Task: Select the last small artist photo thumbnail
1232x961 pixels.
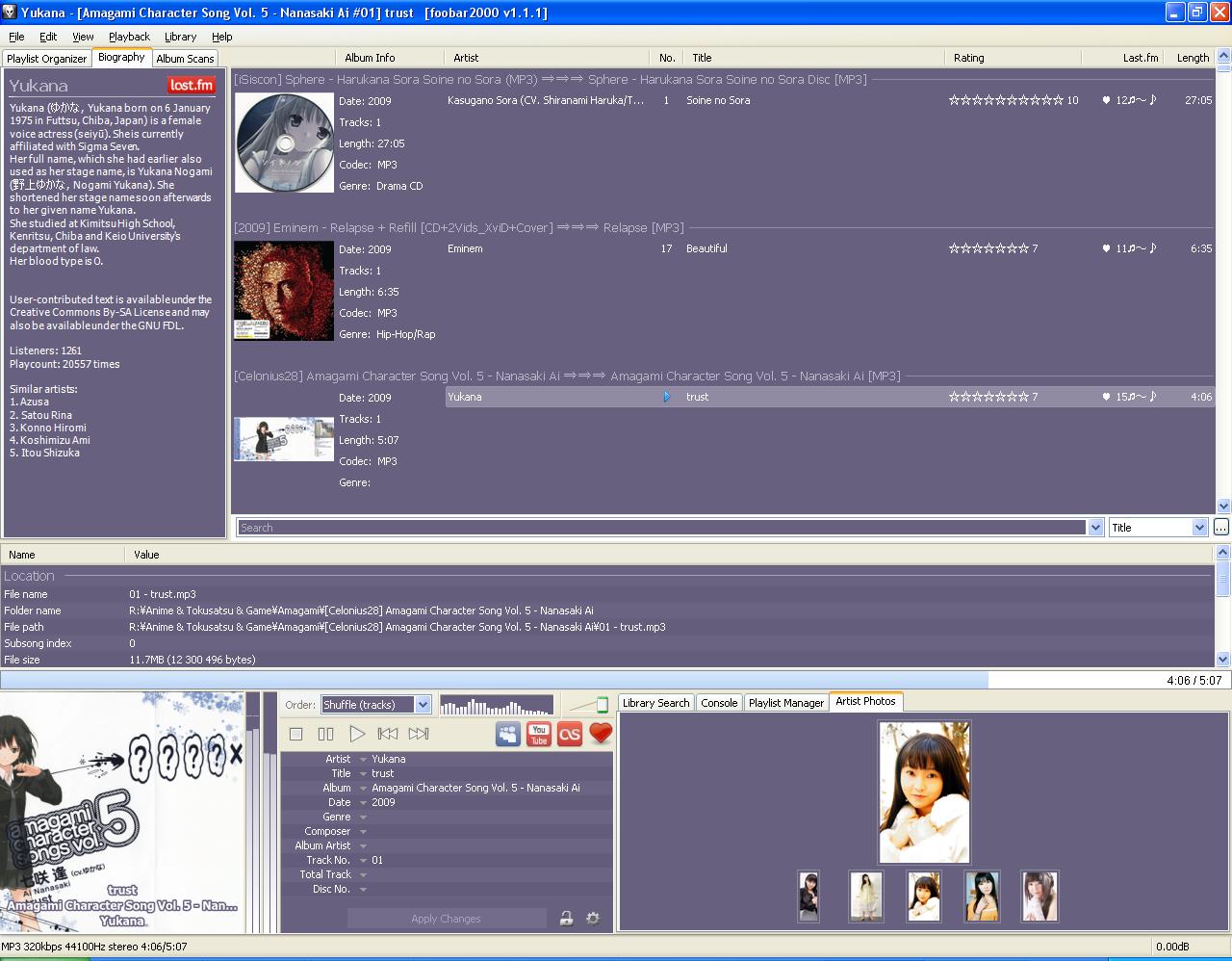Action: point(1039,896)
